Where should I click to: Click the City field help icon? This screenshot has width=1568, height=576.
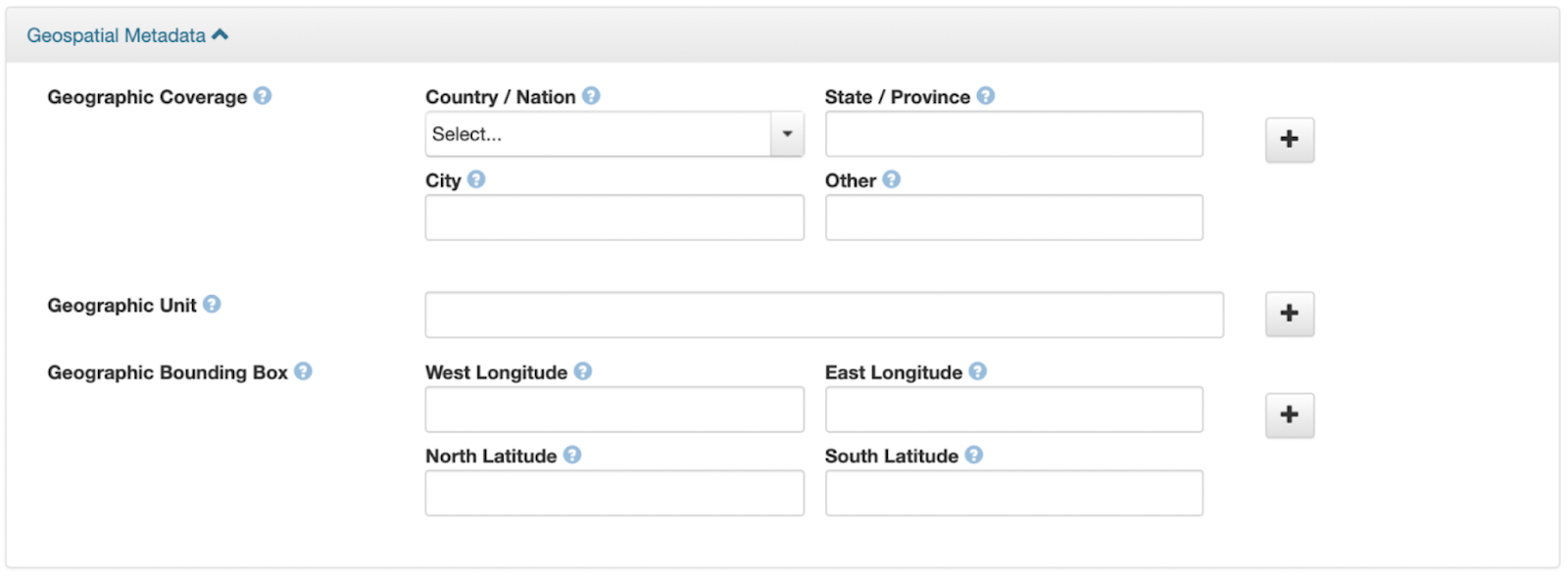tap(476, 179)
